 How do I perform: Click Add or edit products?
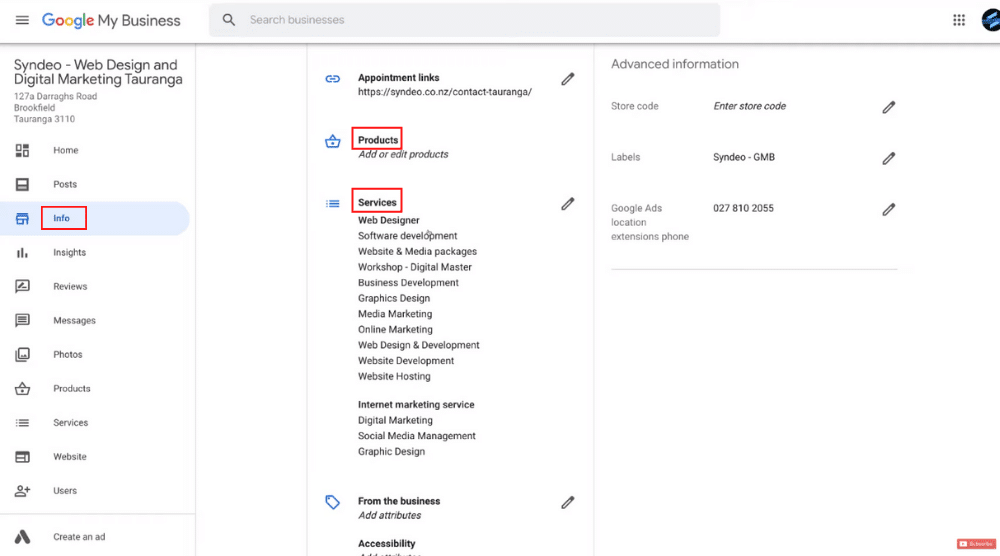coord(403,154)
